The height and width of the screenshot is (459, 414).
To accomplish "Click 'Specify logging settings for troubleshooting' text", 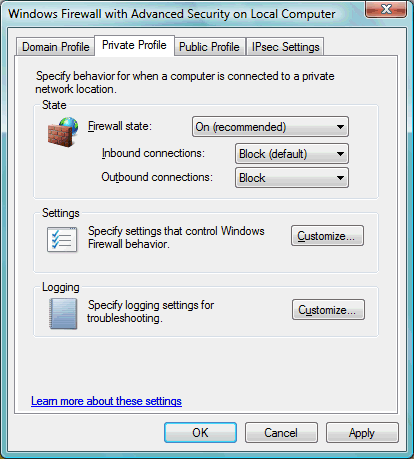I will 151,312.
